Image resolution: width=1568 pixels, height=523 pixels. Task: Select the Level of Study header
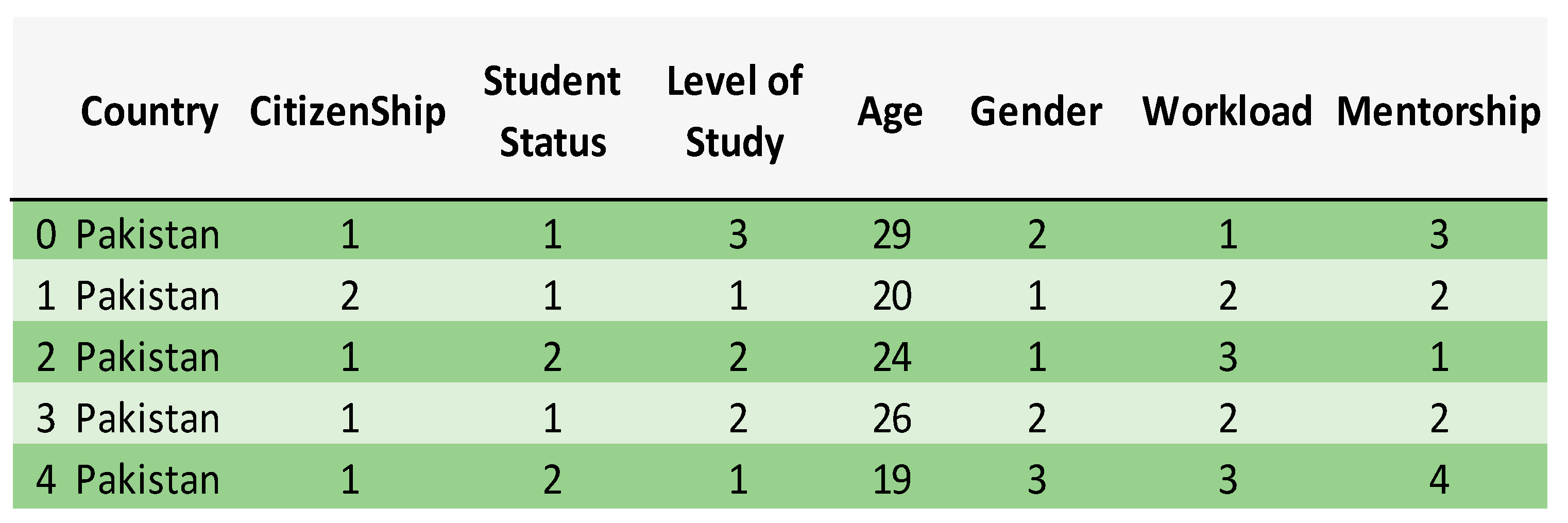click(x=735, y=112)
